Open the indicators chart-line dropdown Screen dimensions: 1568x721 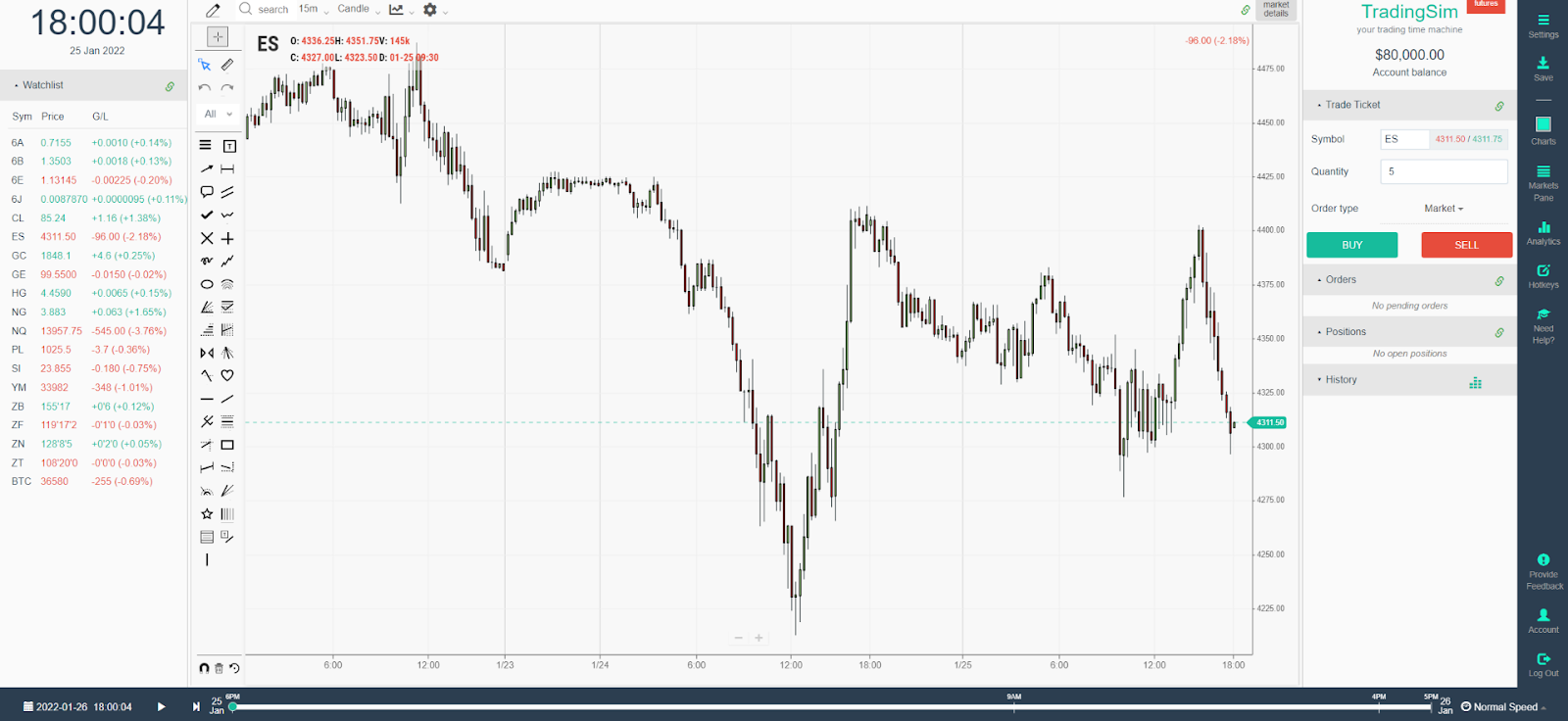tap(401, 10)
